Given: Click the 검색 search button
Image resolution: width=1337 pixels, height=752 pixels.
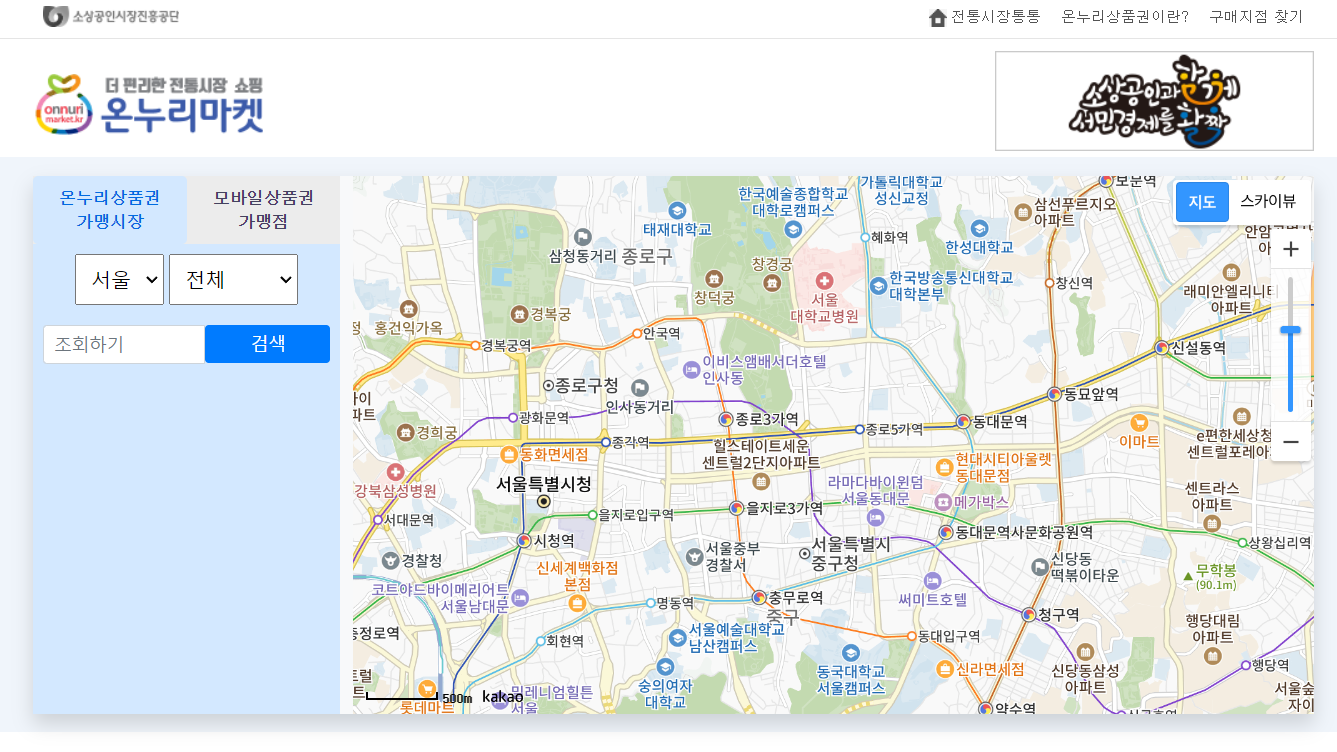Looking at the screenshot, I should (267, 343).
